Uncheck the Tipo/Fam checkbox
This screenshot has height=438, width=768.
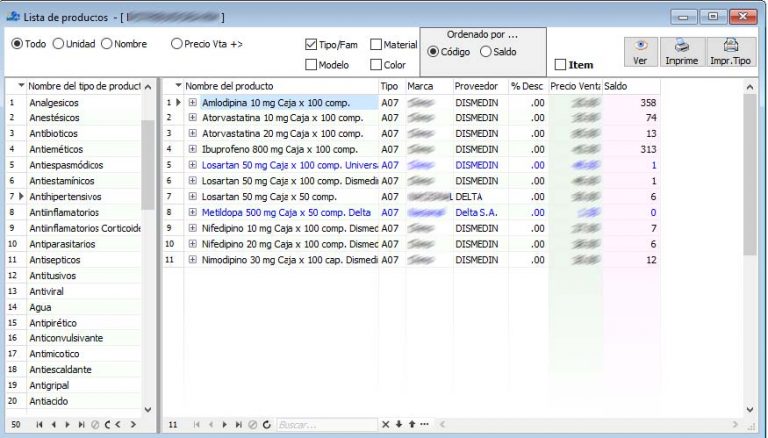pos(311,45)
